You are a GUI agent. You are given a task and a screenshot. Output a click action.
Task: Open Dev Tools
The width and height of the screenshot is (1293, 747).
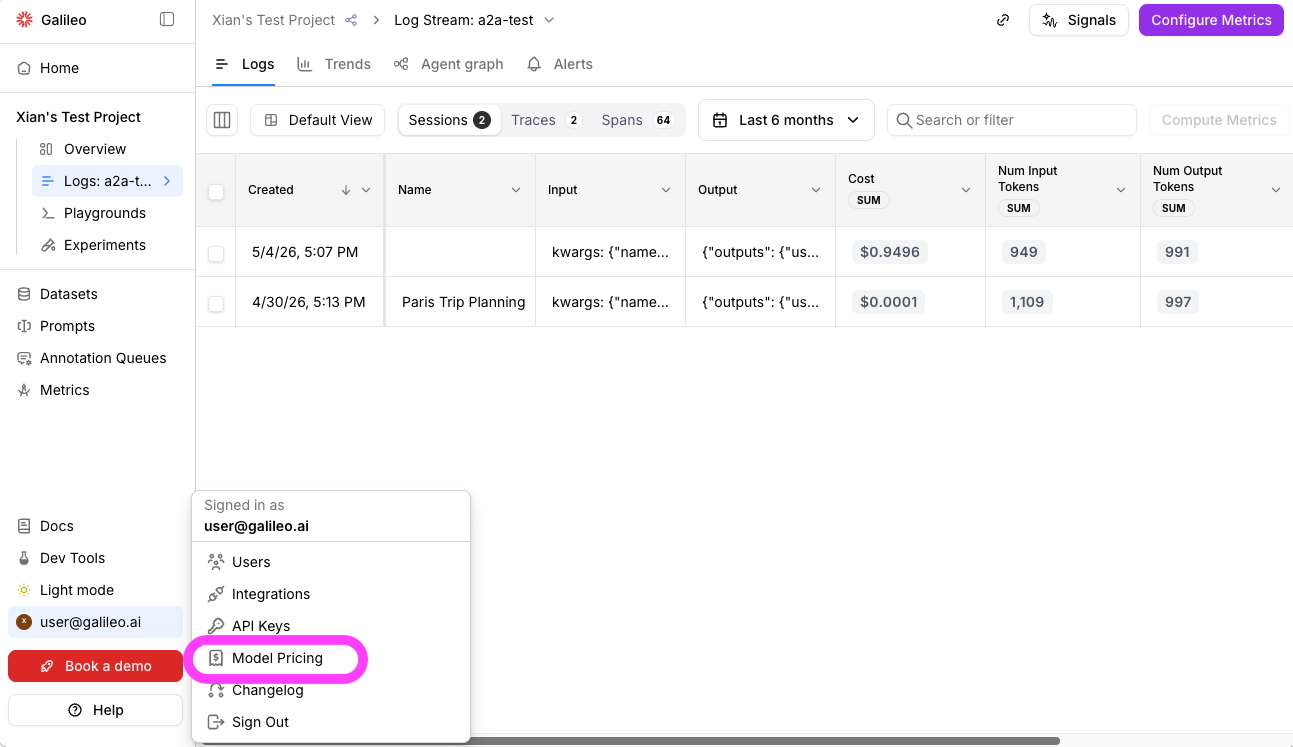click(72, 558)
